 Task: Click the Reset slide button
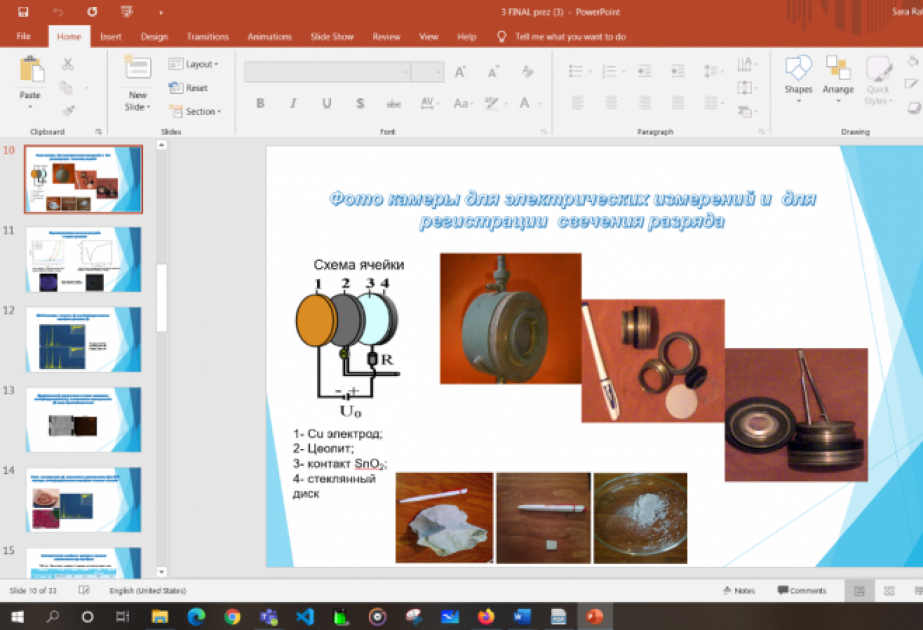(x=188, y=88)
